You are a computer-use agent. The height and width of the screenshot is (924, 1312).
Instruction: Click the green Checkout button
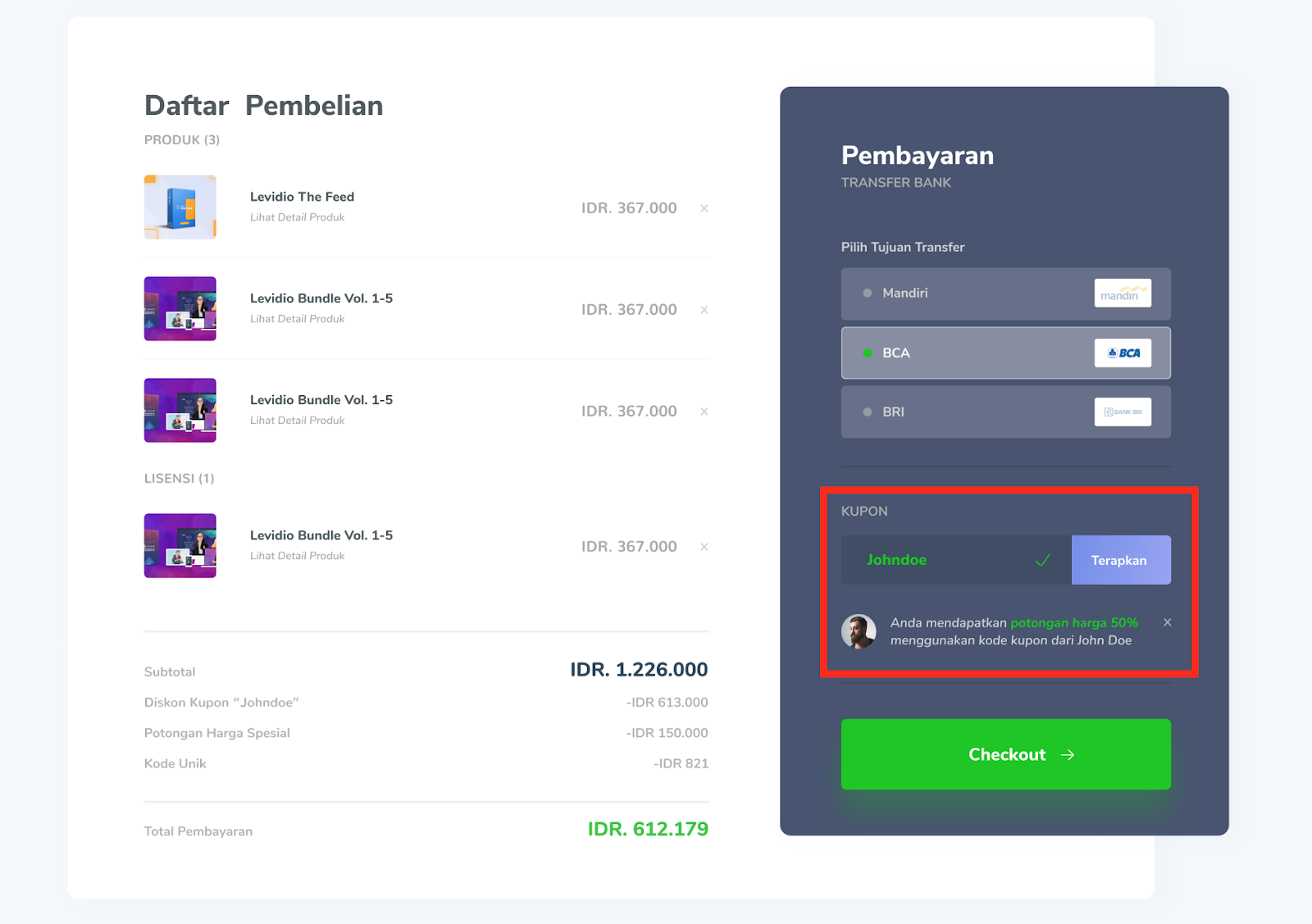click(x=1005, y=754)
